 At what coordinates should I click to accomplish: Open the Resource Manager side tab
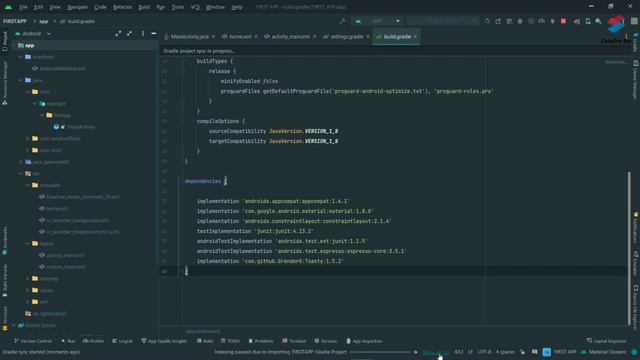[x=5, y=83]
